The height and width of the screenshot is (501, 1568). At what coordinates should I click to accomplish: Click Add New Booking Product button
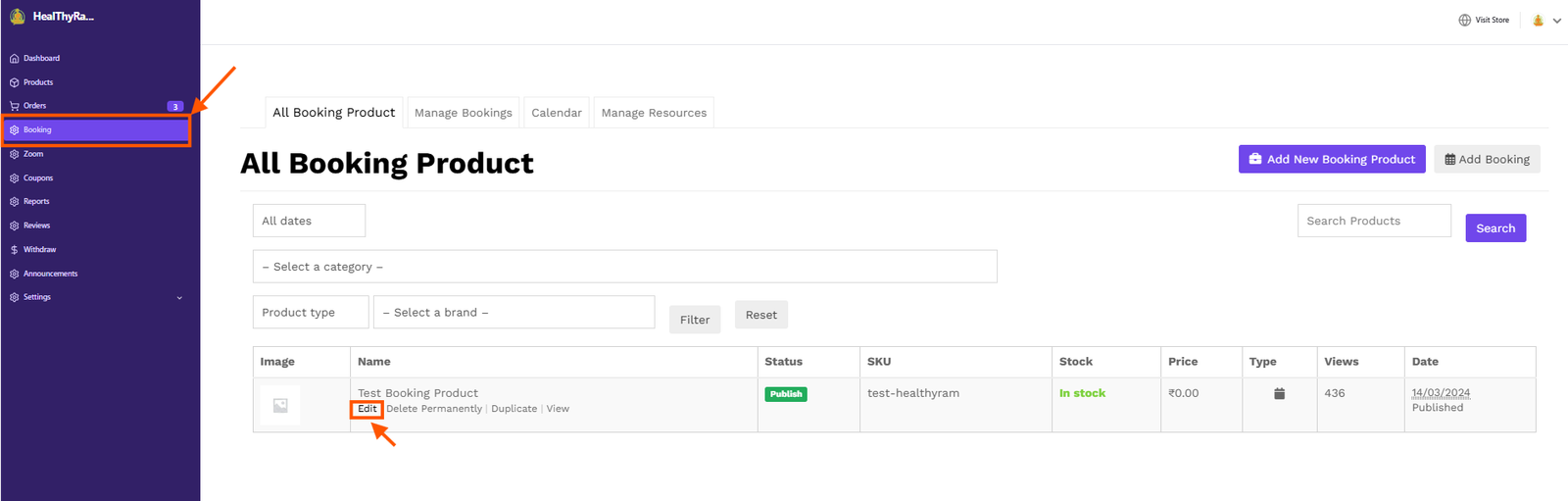click(x=1332, y=159)
